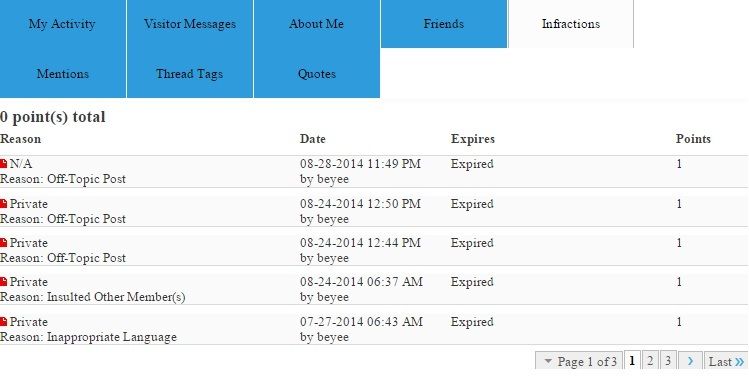The width and height of the screenshot is (749, 390).
Task: Open the Visitor Messages tab
Action: [190, 24]
